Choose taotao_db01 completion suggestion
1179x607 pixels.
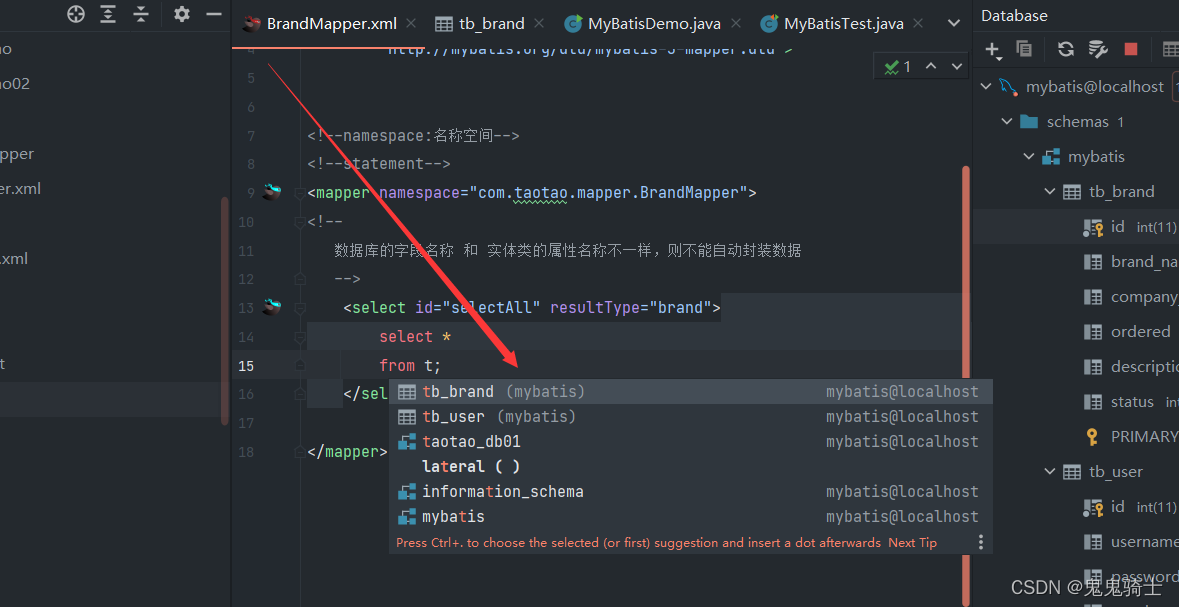(x=690, y=441)
